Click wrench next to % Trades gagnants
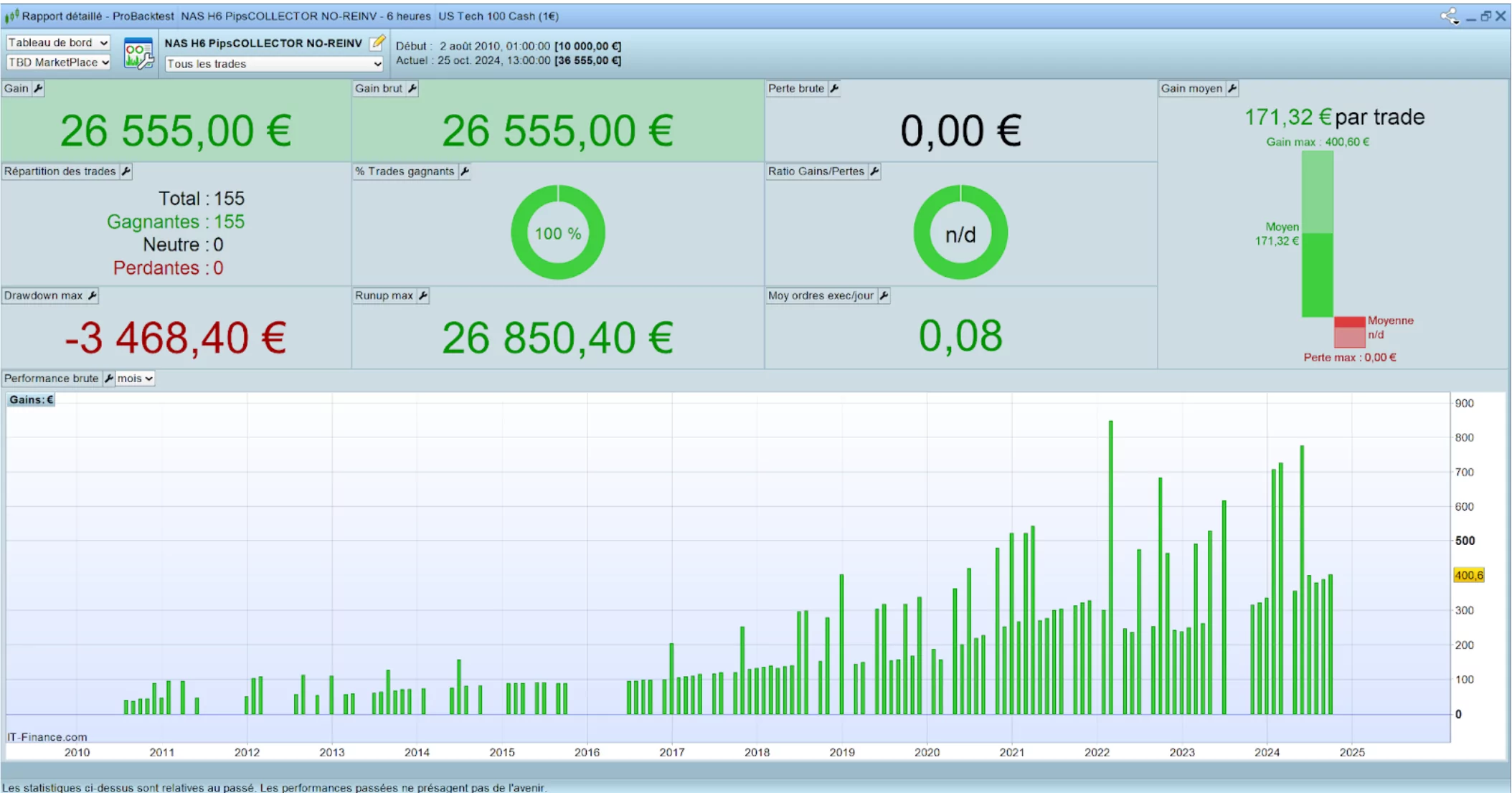 click(x=465, y=171)
